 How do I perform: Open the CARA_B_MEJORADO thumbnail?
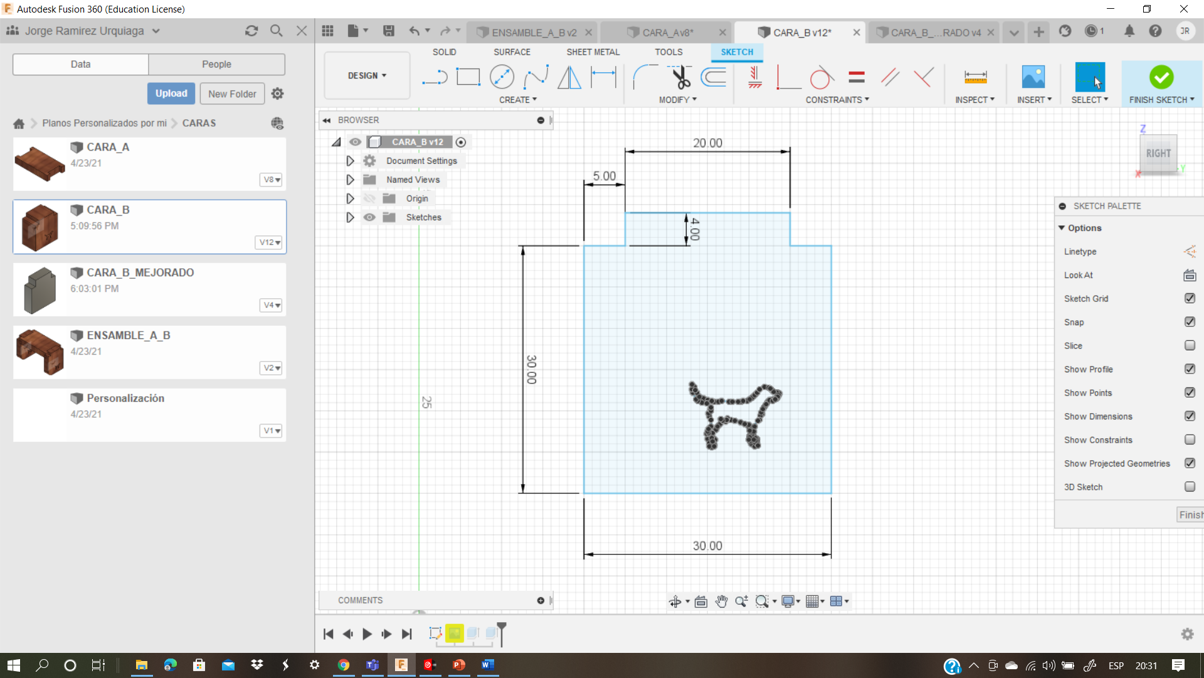(x=40, y=290)
